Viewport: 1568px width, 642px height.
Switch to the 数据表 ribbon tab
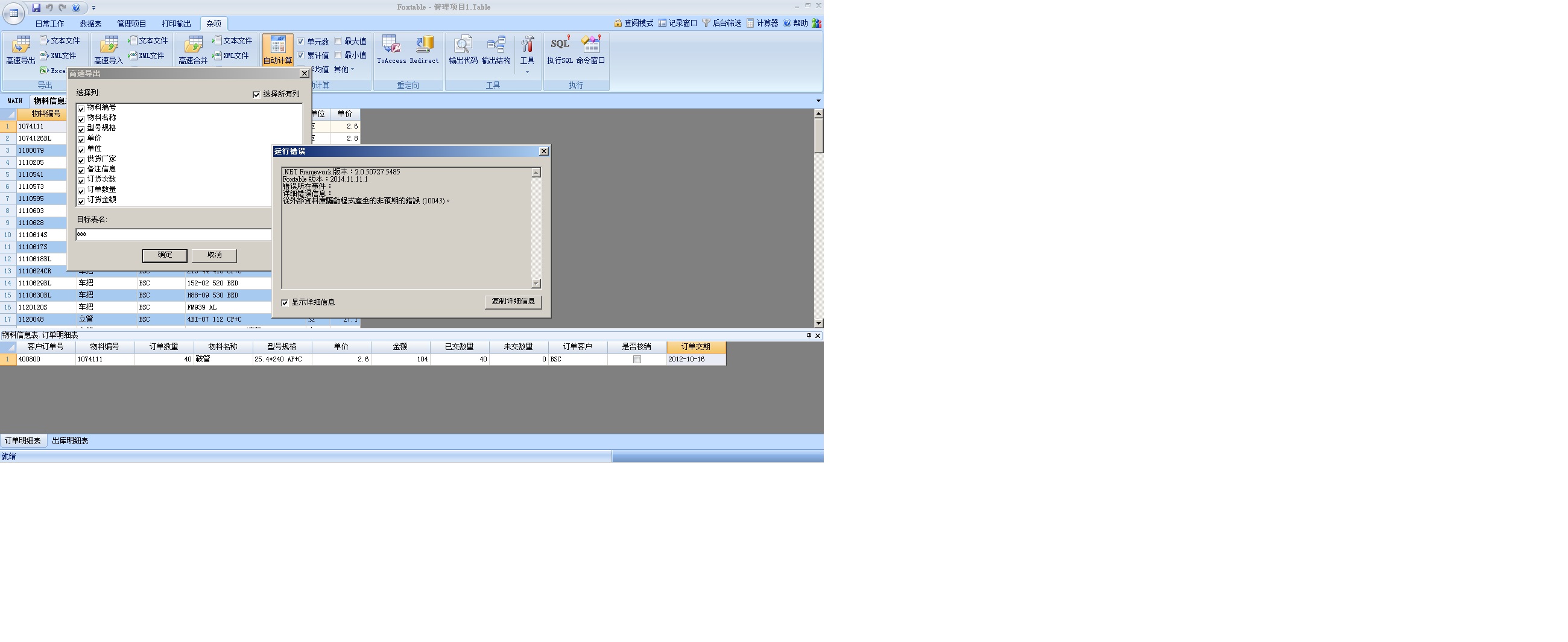tap(90, 24)
